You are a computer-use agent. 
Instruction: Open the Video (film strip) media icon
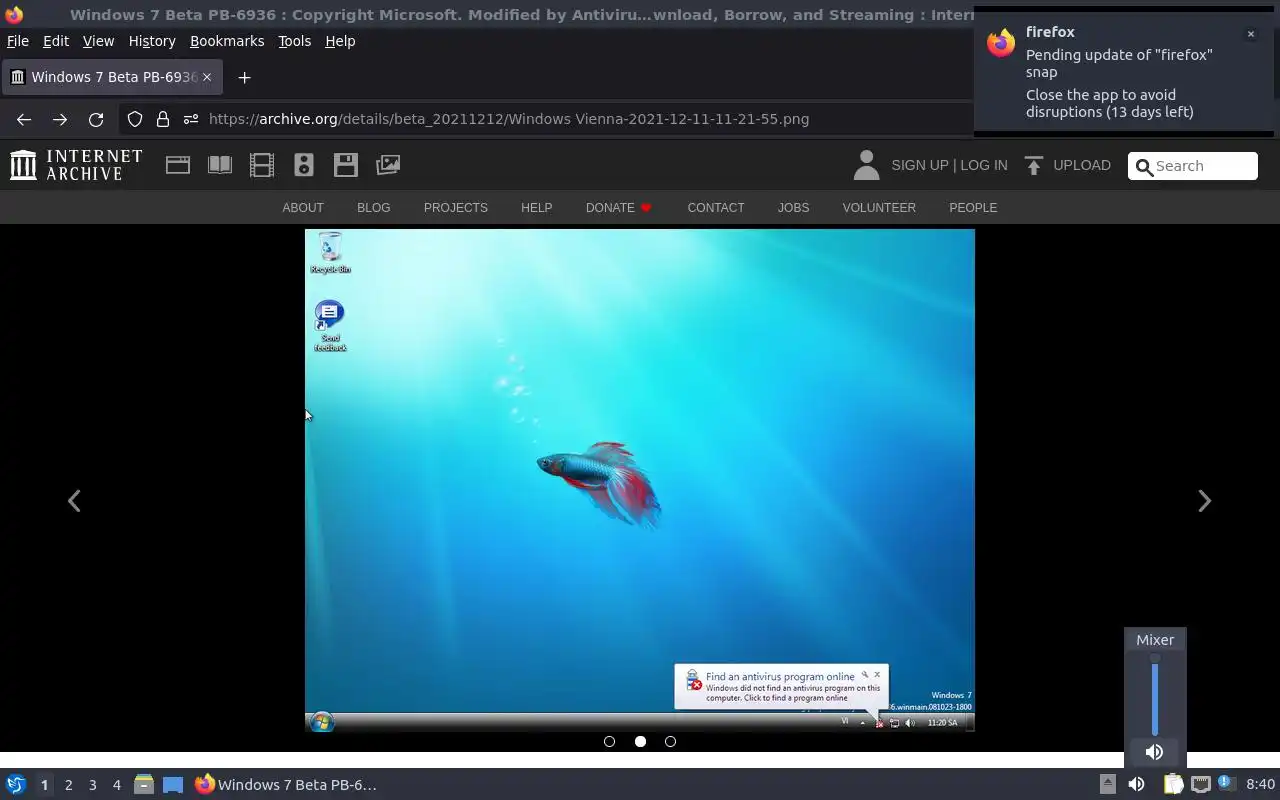point(262,165)
